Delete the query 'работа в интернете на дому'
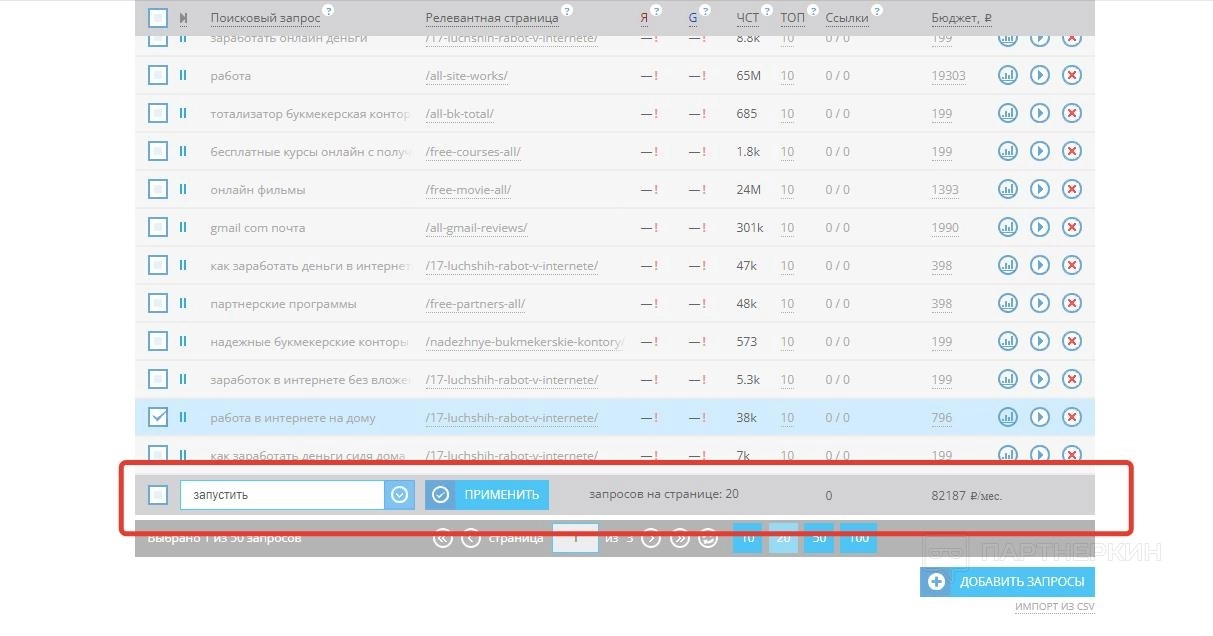The height and width of the screenshot is (636, 1213). tap(1071, 417)
